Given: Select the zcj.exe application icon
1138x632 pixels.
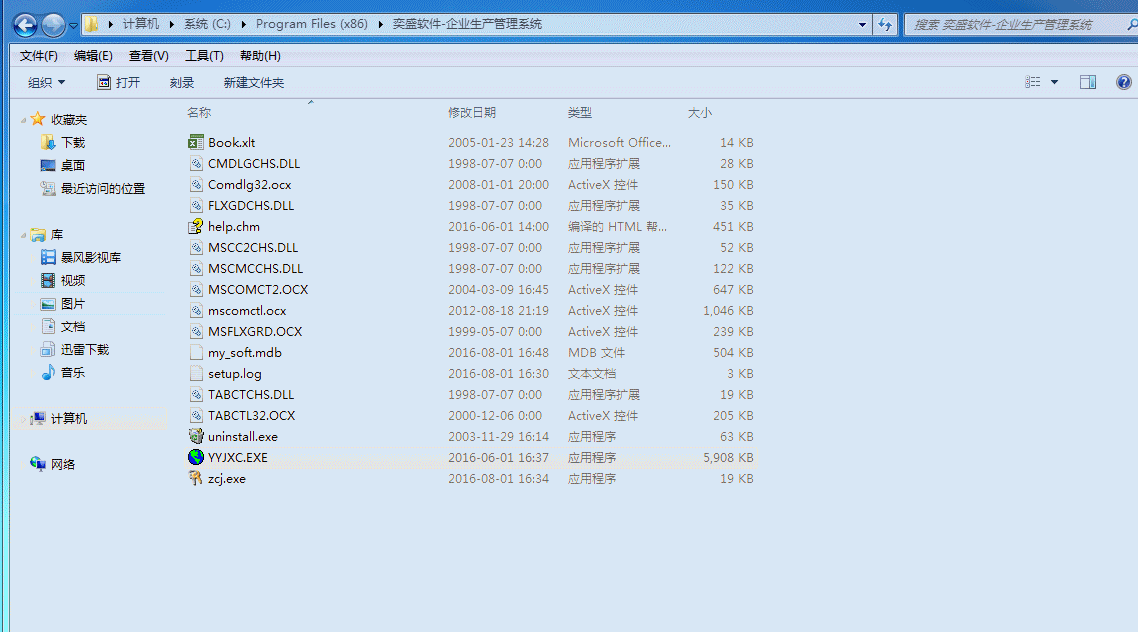Looking at the screenshot, I should tap(195, 478).
